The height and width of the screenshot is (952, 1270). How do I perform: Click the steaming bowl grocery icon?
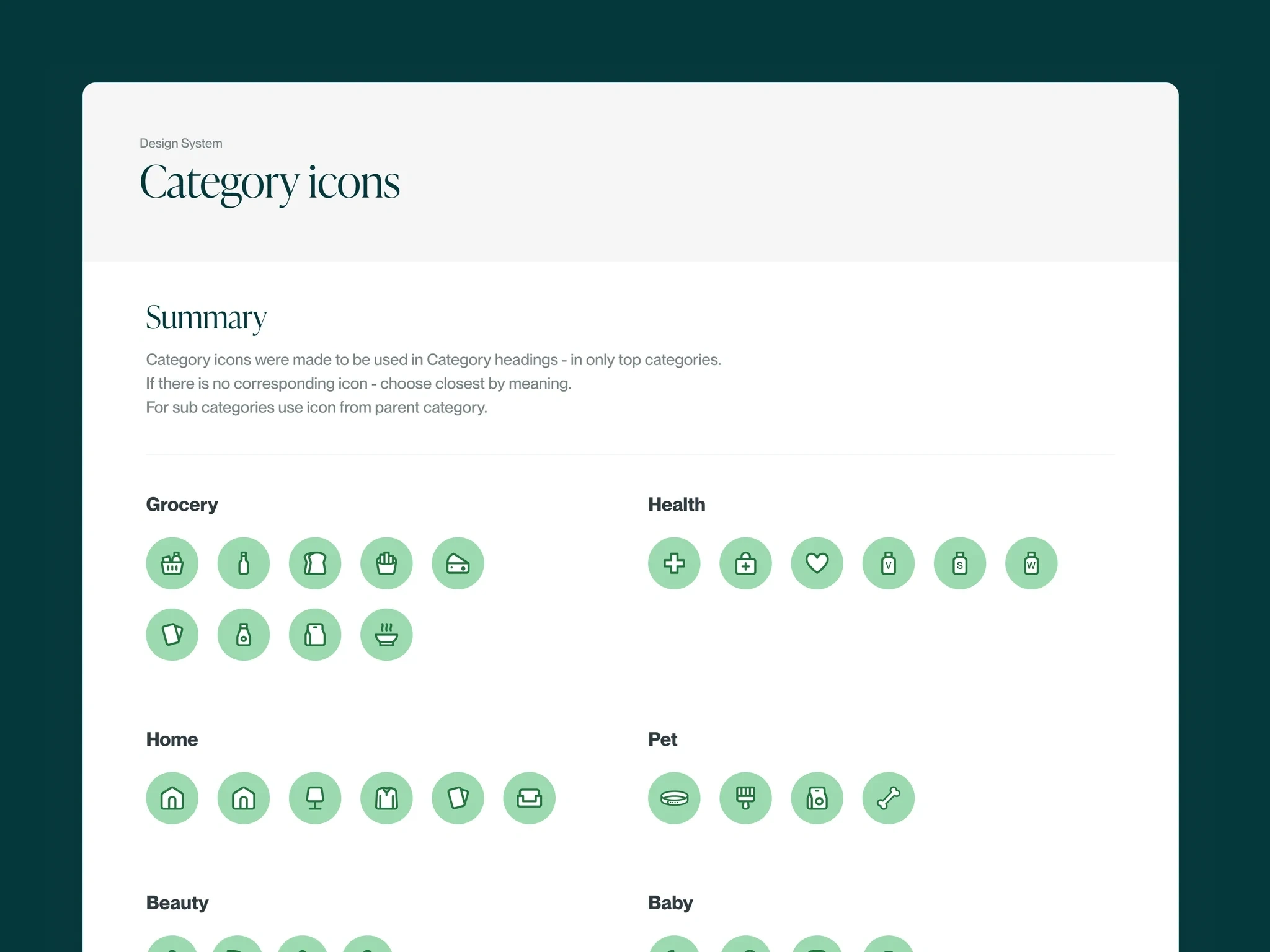[387, 633]
